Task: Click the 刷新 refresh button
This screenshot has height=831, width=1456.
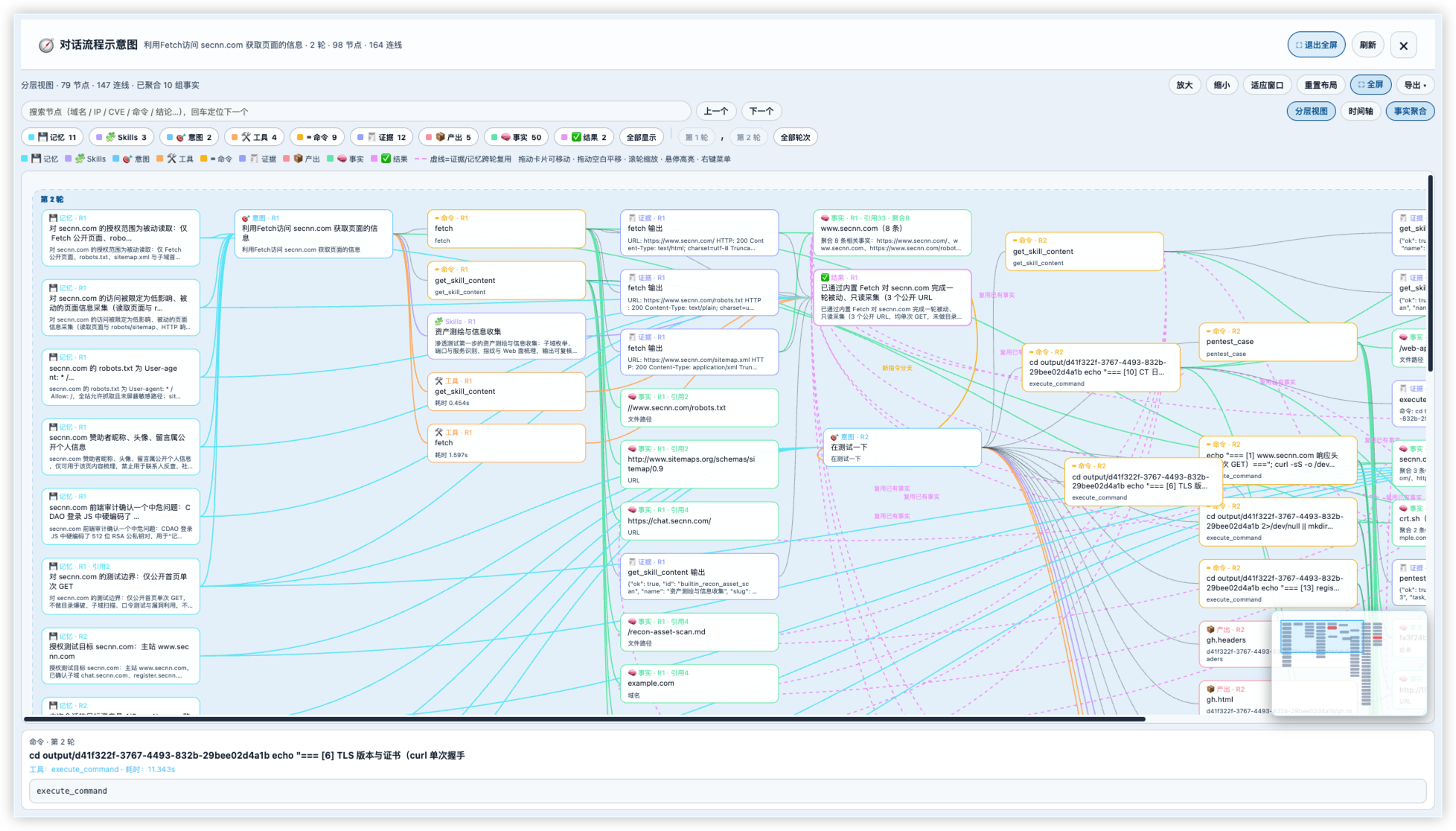Action: (1367, 45)
